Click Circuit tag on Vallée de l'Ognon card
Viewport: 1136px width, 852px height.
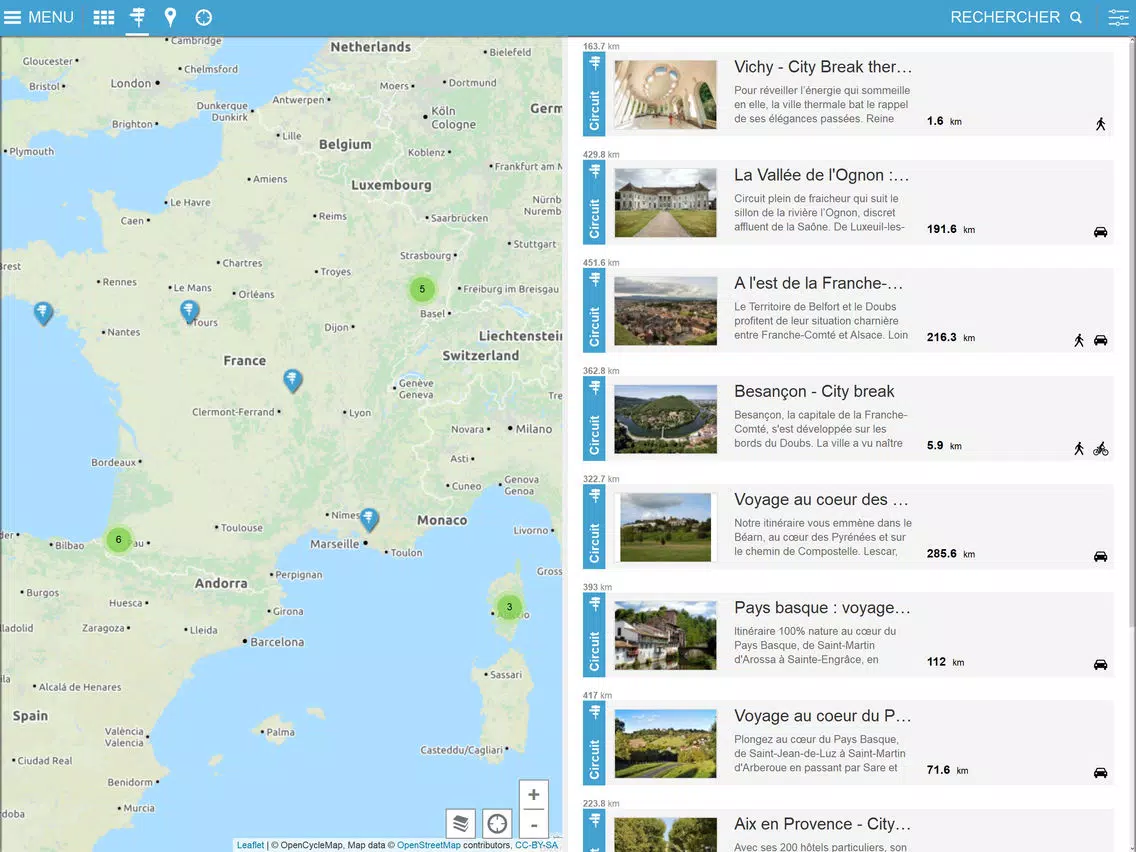(594, 202)
